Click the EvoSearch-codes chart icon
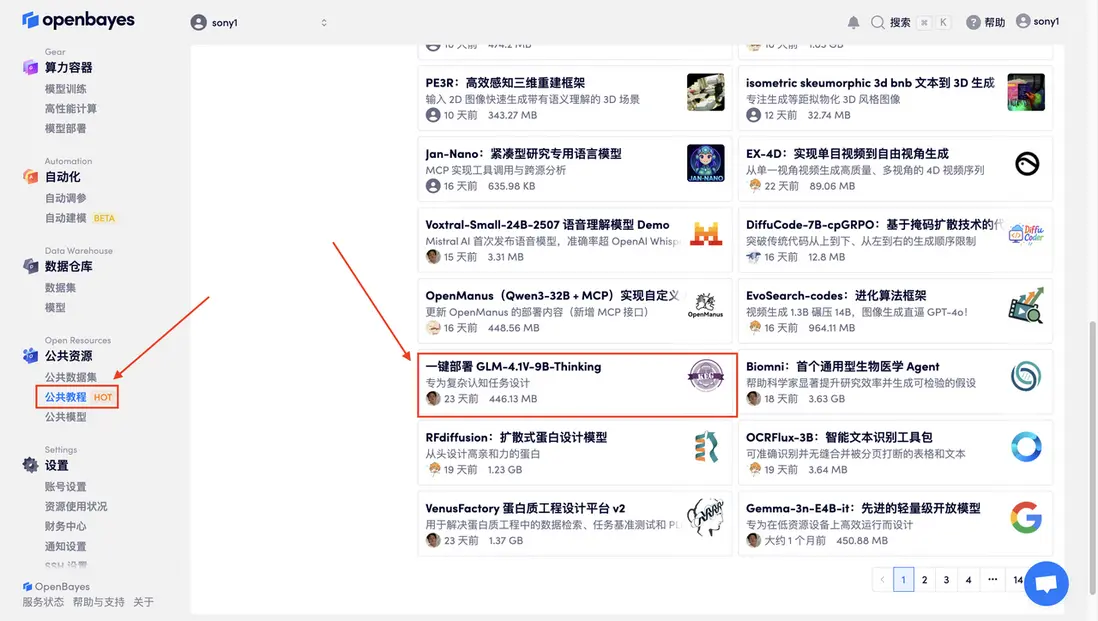Image resolution: width=1098 pixels, height=621 pixels. (1026, 305)
